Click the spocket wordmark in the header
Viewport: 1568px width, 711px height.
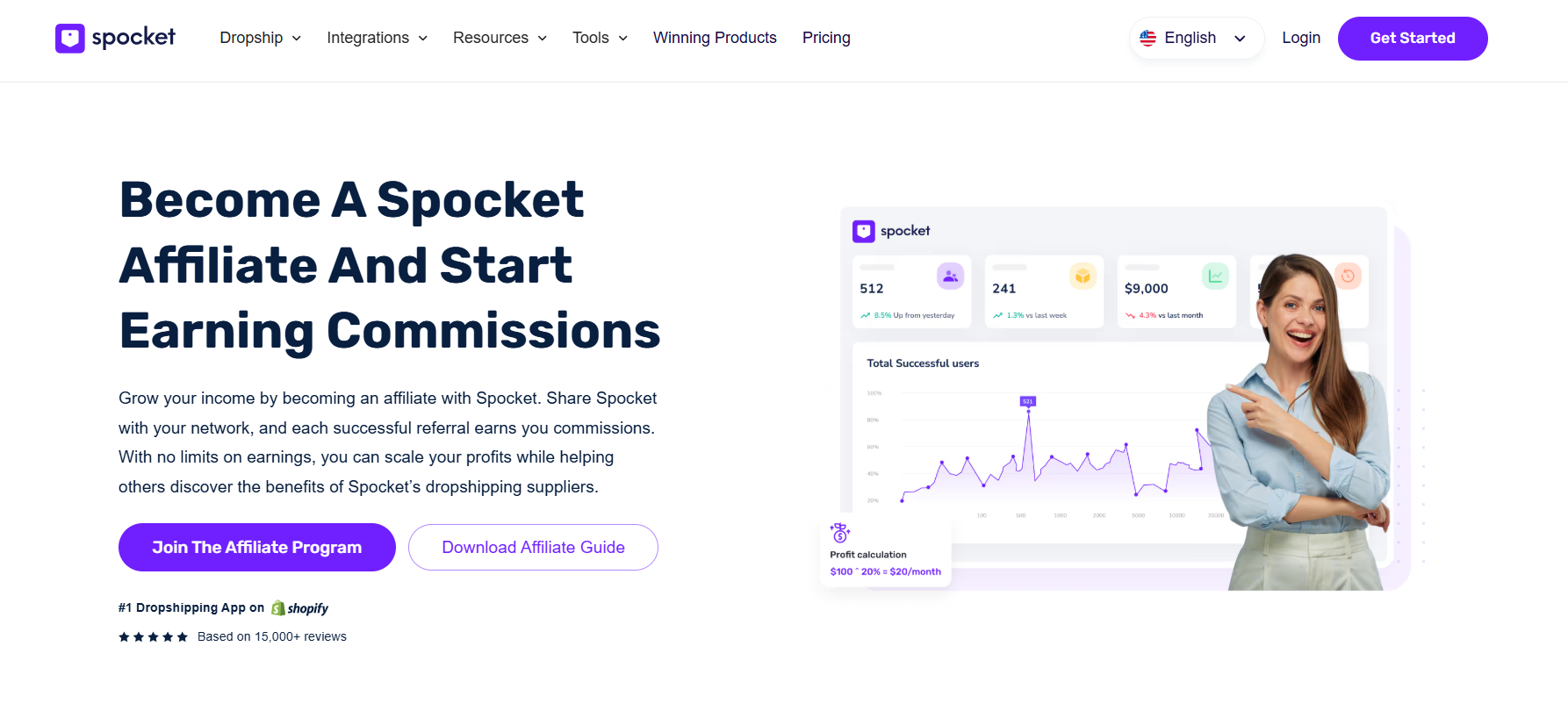tap(133, 37)
